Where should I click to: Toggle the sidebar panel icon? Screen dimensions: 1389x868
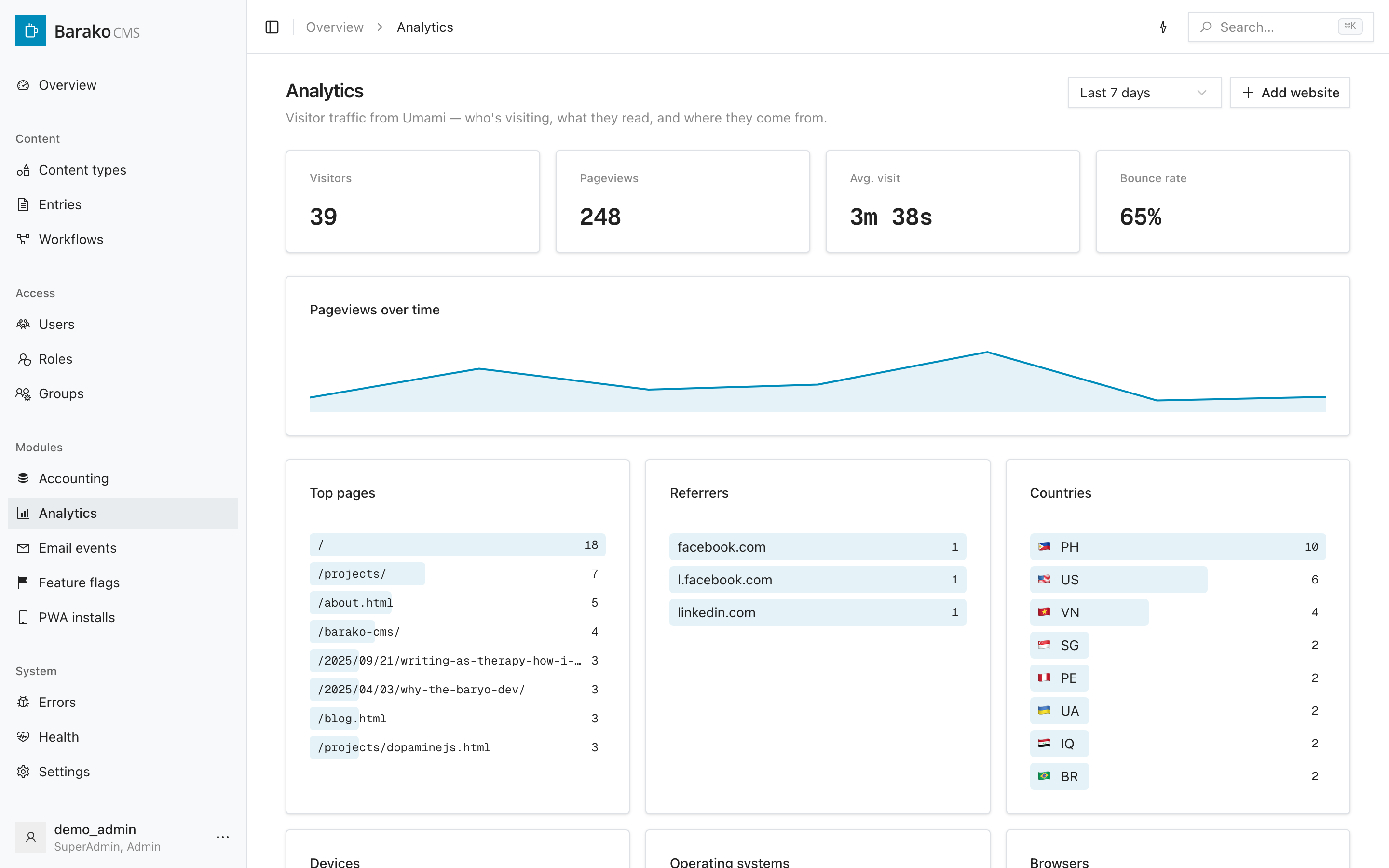pyautogui.click(x=272, y=27)
